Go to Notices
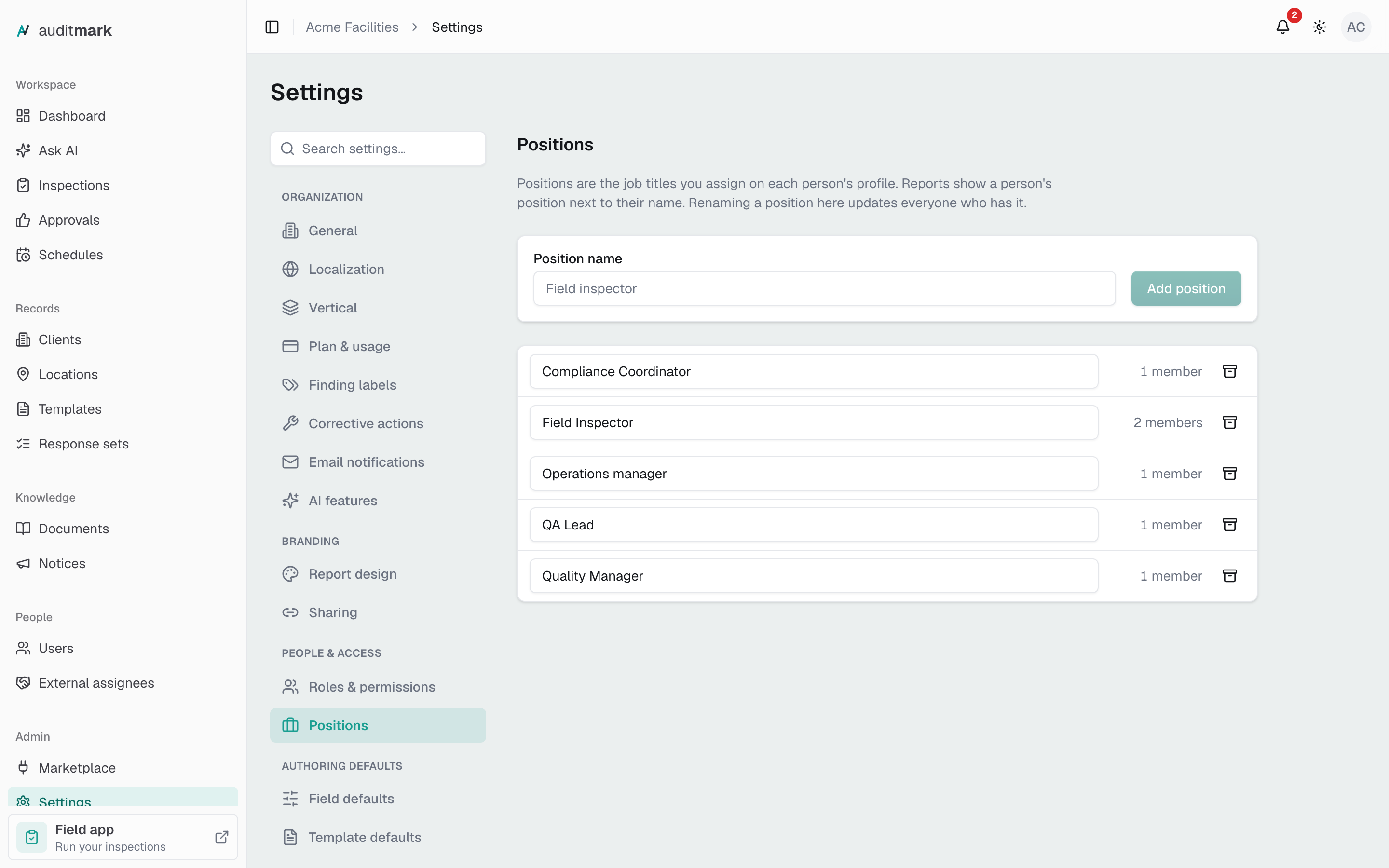 click(123, 563)
